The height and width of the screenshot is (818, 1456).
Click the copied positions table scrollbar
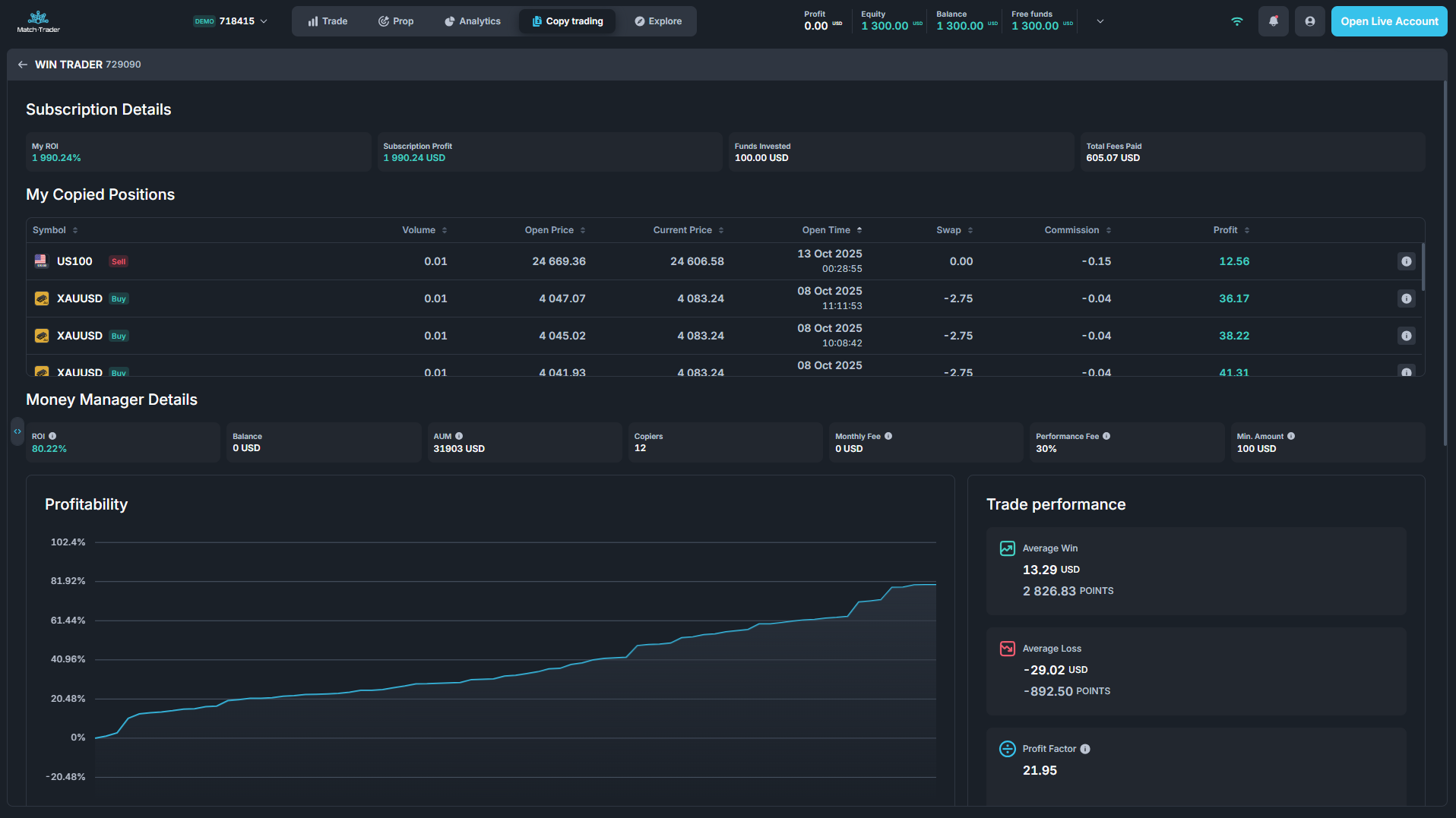[1423, 267]
